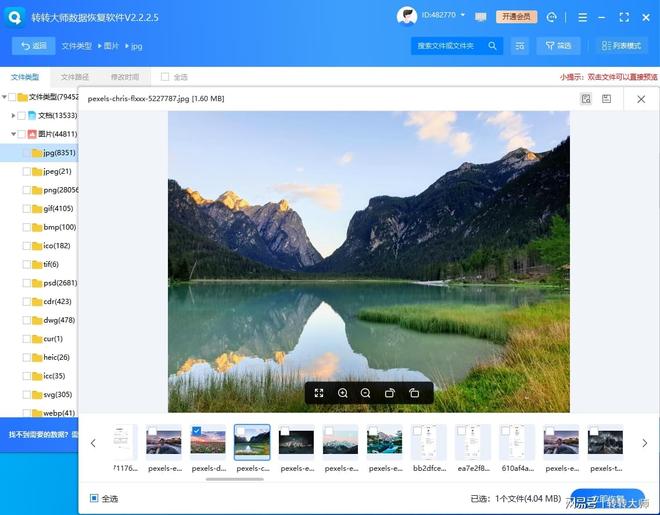Close the image preview panel
Image resolution: width=660 pixels, height=515 pixels.
pyautogui.click(x=641, y=99)
